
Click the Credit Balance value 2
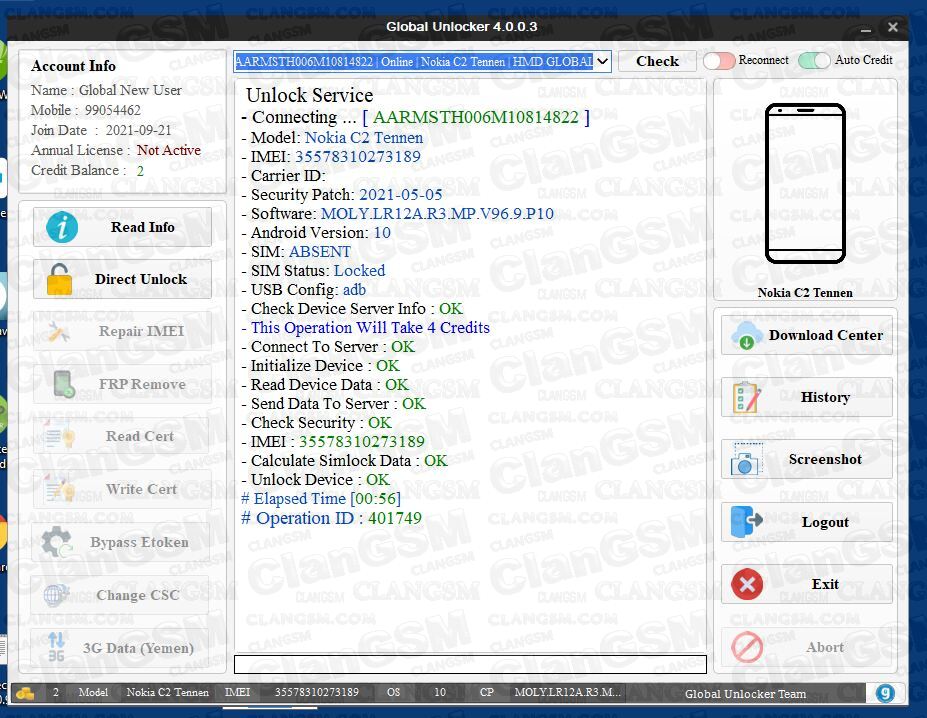coord(140,171)
